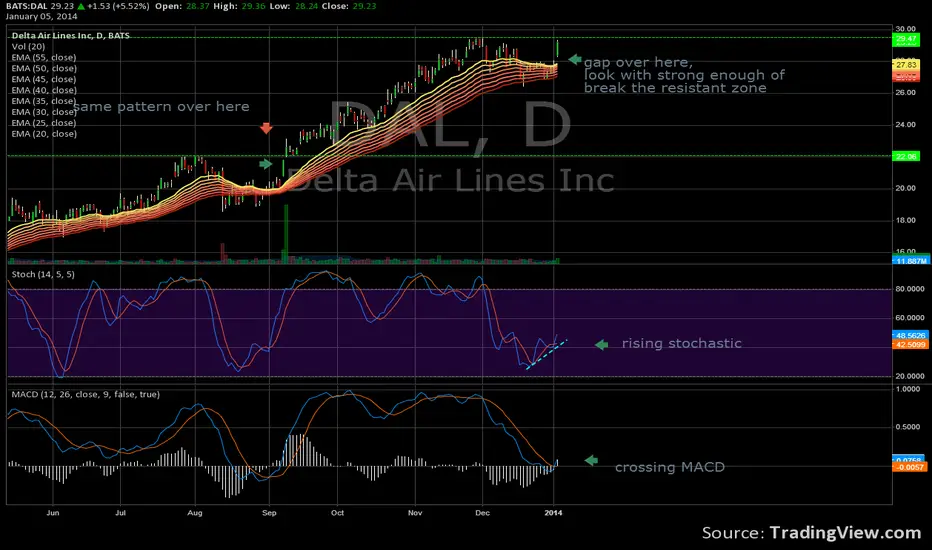Click the Jul label on time axis
932x550 pixels.
click(121, 513)
